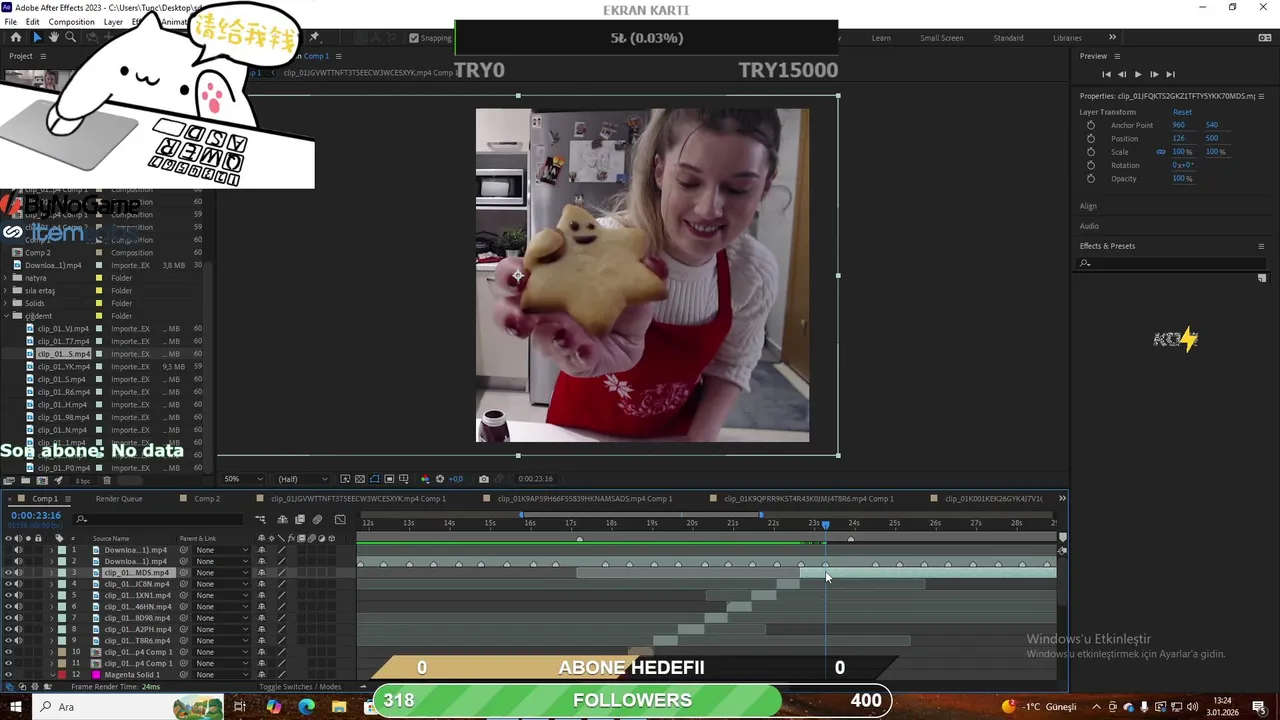Select the Hand tool
This screenshot has width=1280, height=720.
(x=53, y=37)
